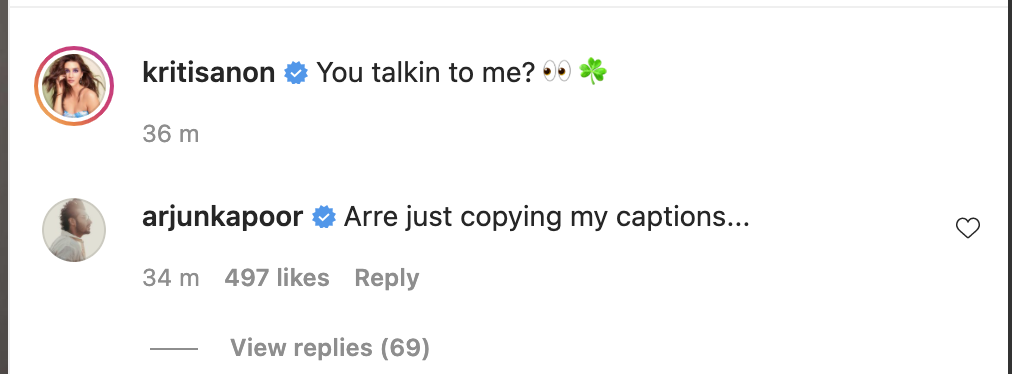The image size is (1012, 374).
Task: Click the verified badge next to kritisanon
Action: coord(296,73)
